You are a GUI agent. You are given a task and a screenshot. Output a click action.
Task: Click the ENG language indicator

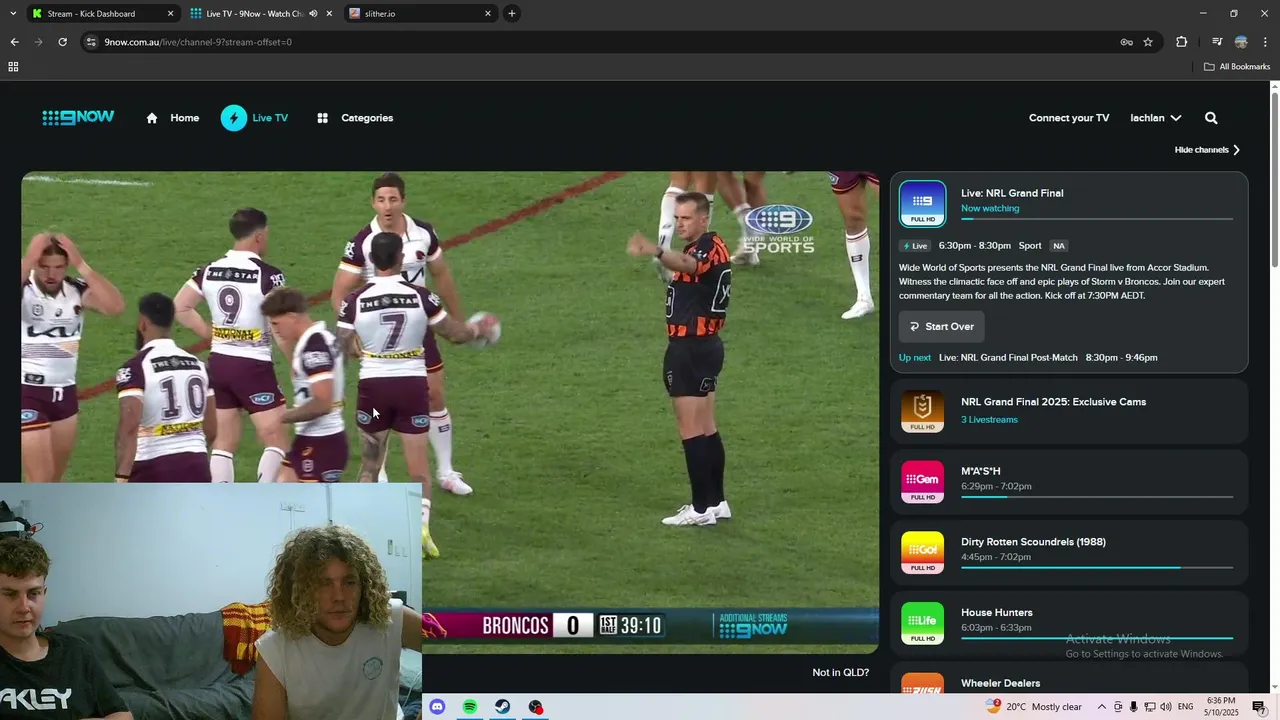tap(1185, 707)
